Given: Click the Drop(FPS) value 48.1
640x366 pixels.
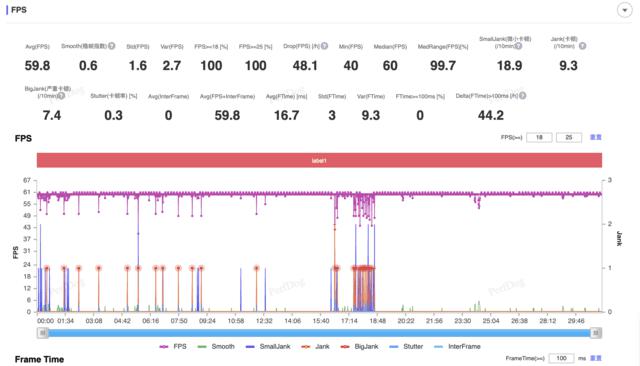Looking at the screenshot, I should [305, 66].
